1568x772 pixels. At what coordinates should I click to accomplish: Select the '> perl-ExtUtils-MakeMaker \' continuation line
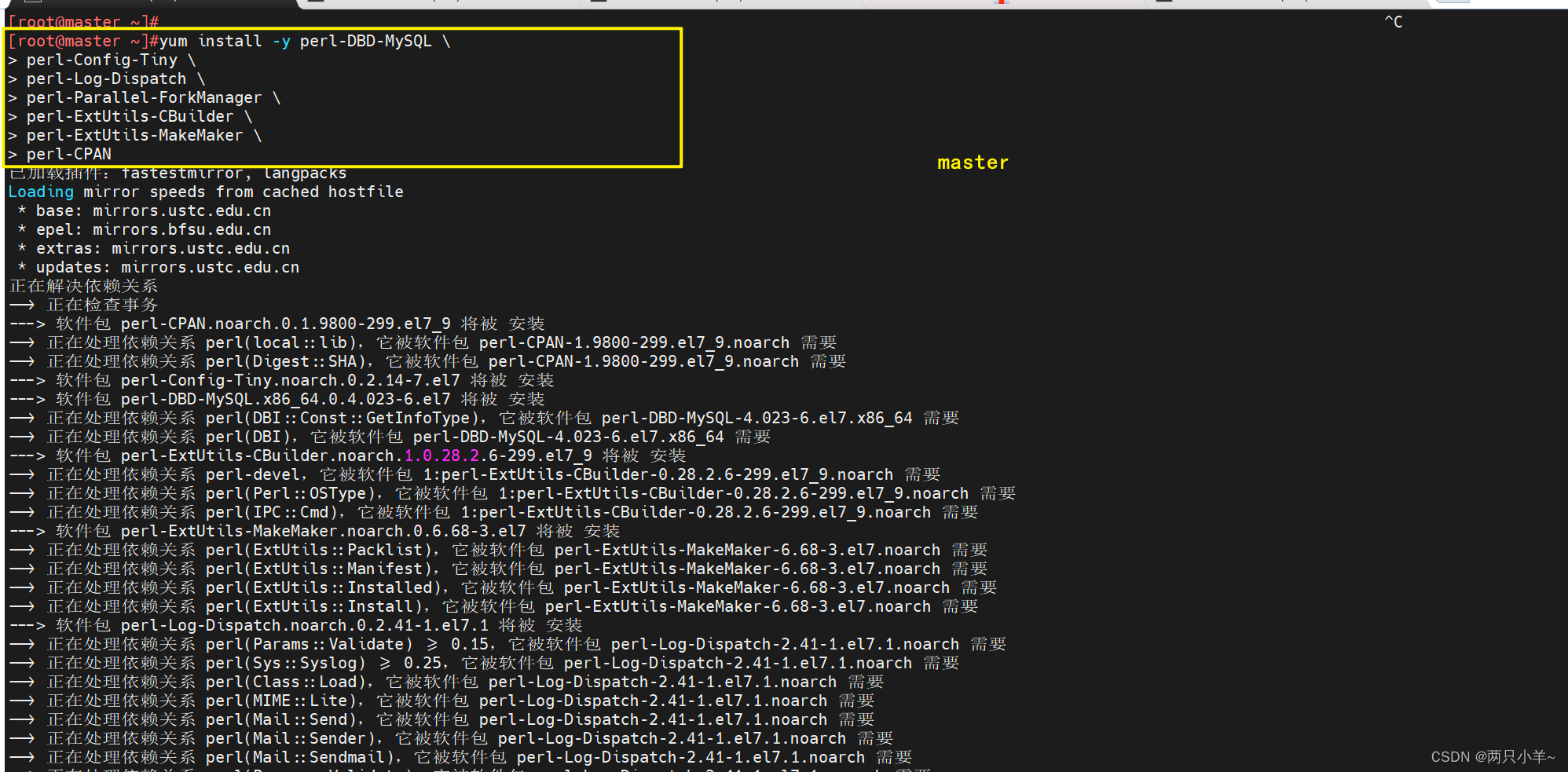point(135,135)
